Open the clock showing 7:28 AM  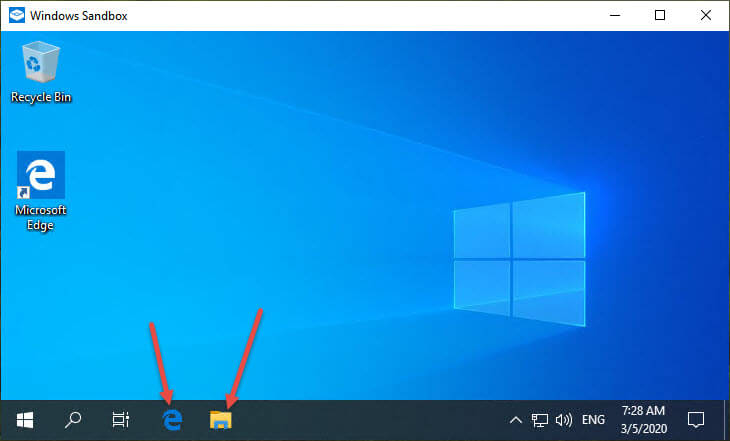click(x=643, y=420)
